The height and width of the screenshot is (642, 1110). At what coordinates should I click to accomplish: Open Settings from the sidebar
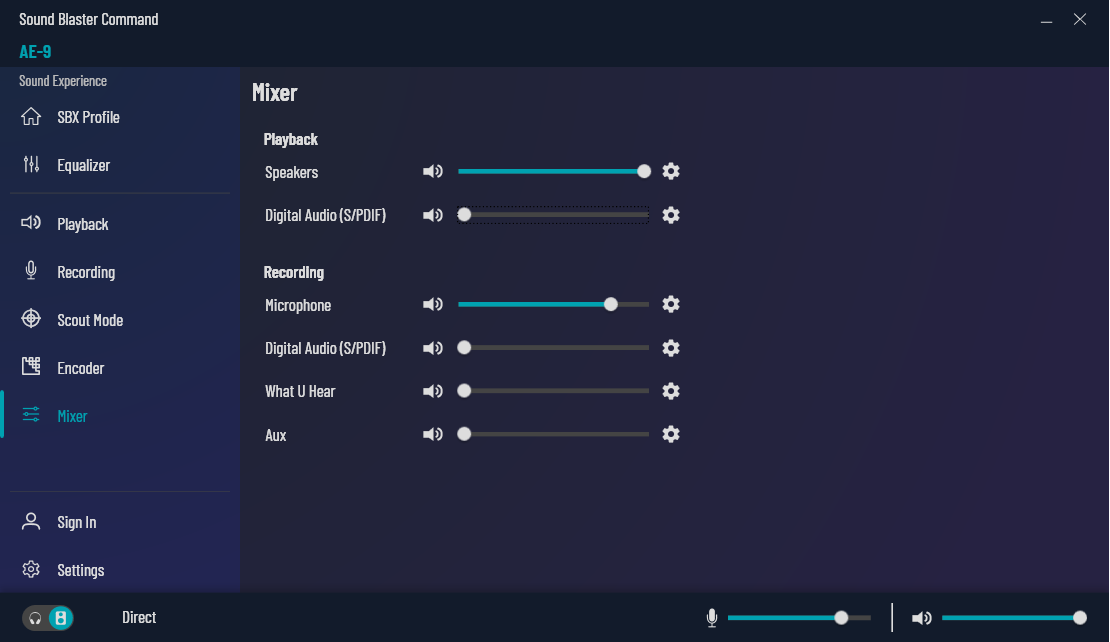pos(80,570)
